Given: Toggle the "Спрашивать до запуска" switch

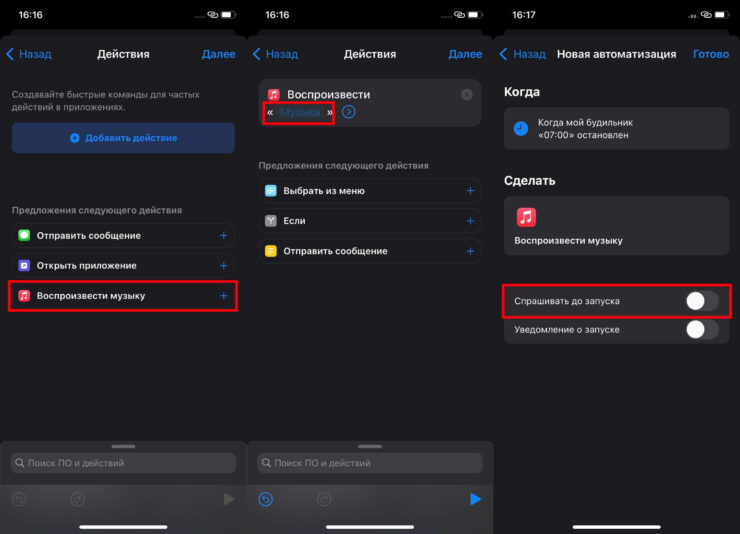Looking at the screenshot, I should pos(701,300).
